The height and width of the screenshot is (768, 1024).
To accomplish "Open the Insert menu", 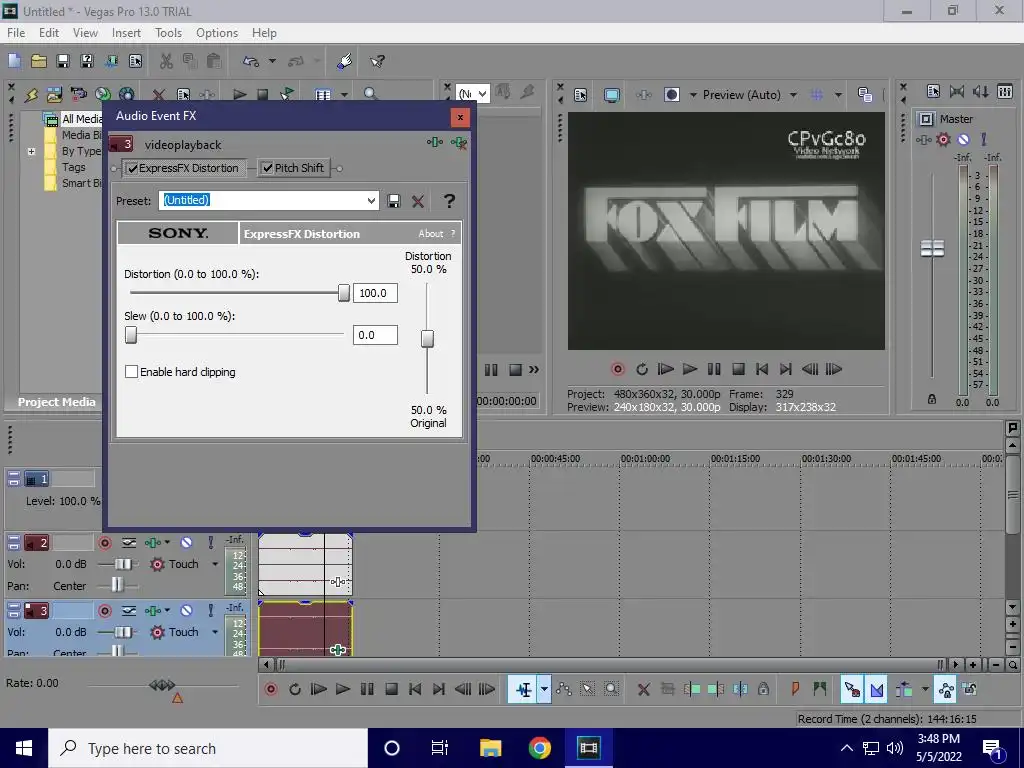I will coord(126,33).
